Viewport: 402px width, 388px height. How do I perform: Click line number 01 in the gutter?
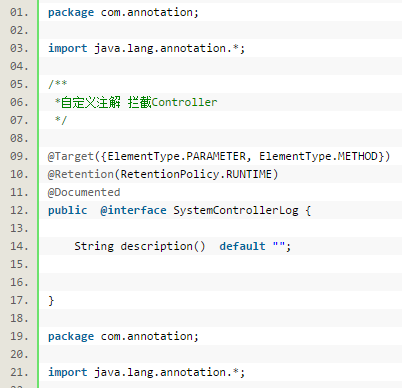[19, 12]
